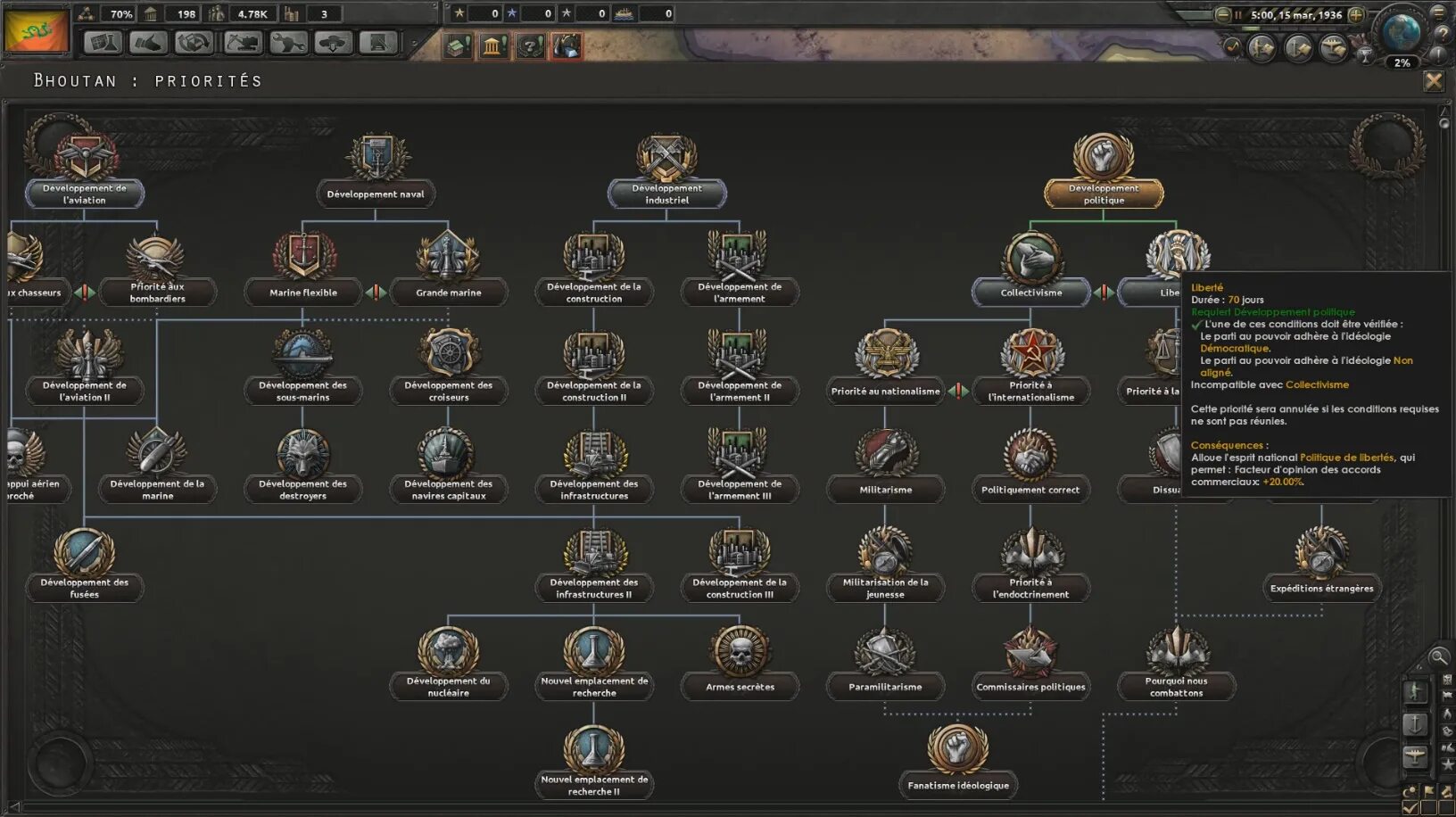1456x817 pixels.
Task: Click the date 5:00, 15 mar, 1936
Action: click(1296, 14)
